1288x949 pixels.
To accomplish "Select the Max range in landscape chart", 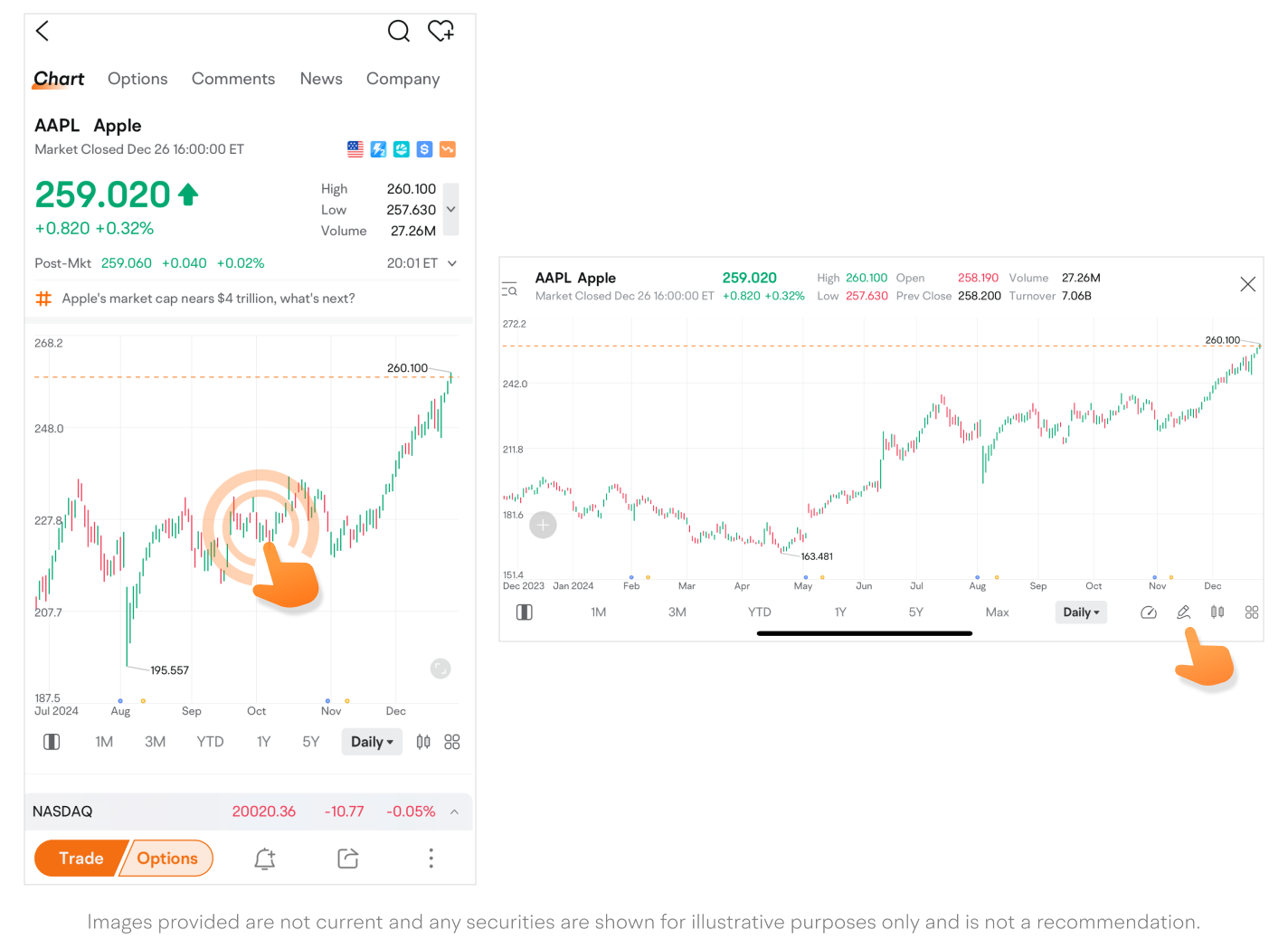I will tap(997, 612).
